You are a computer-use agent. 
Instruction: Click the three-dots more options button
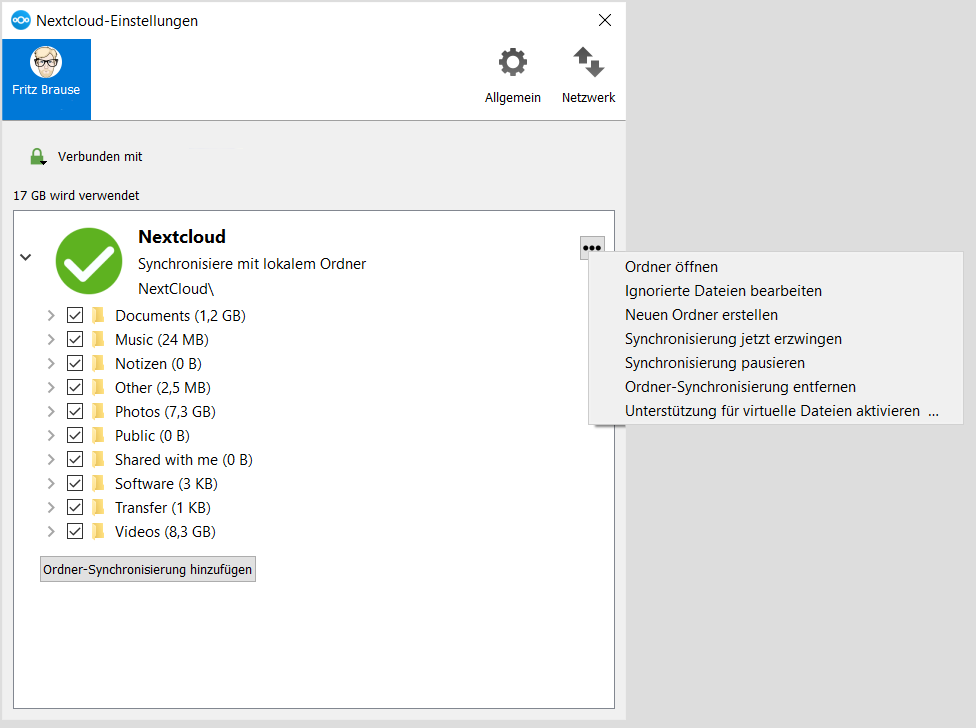(x=592, y=248)
